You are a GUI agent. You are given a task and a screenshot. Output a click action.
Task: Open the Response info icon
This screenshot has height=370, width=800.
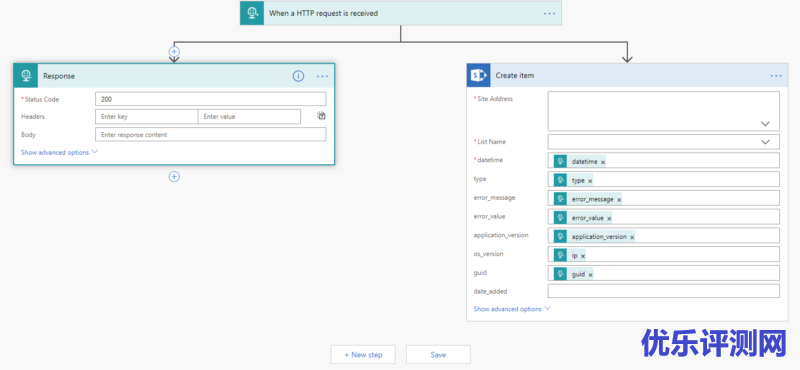coord(298,76)
